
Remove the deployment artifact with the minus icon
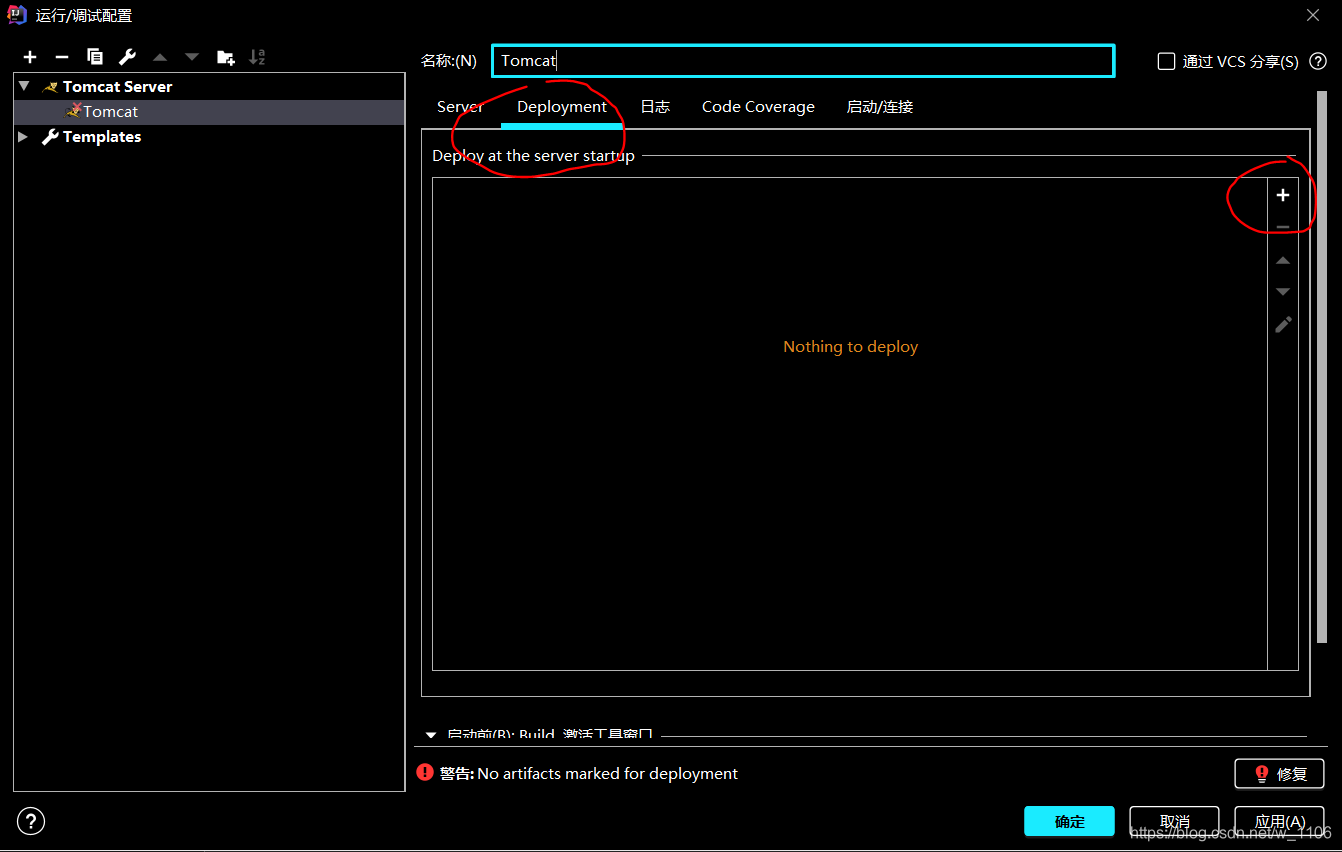pos(1283,227)
